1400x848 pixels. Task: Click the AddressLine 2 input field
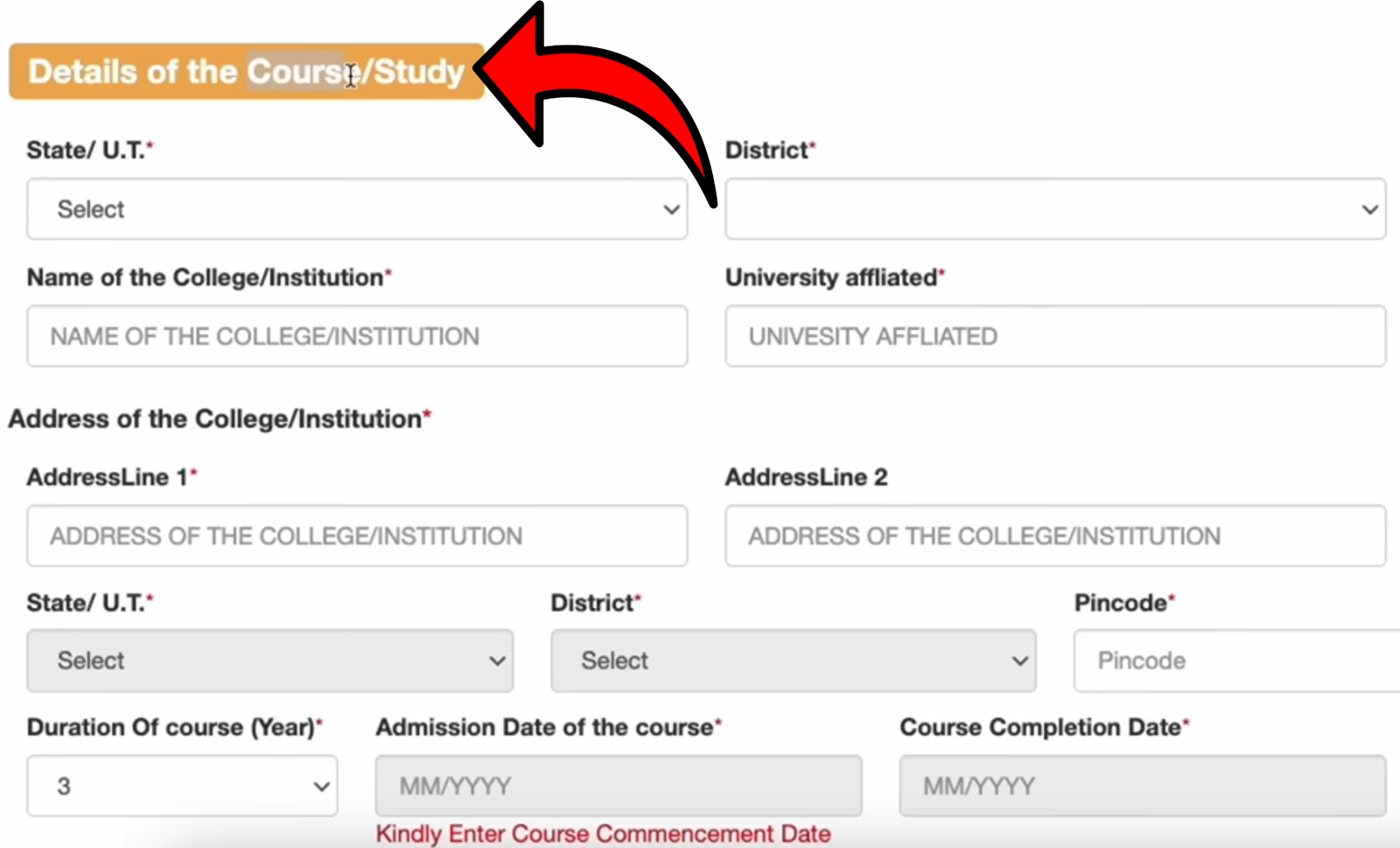coord(1054,536)
